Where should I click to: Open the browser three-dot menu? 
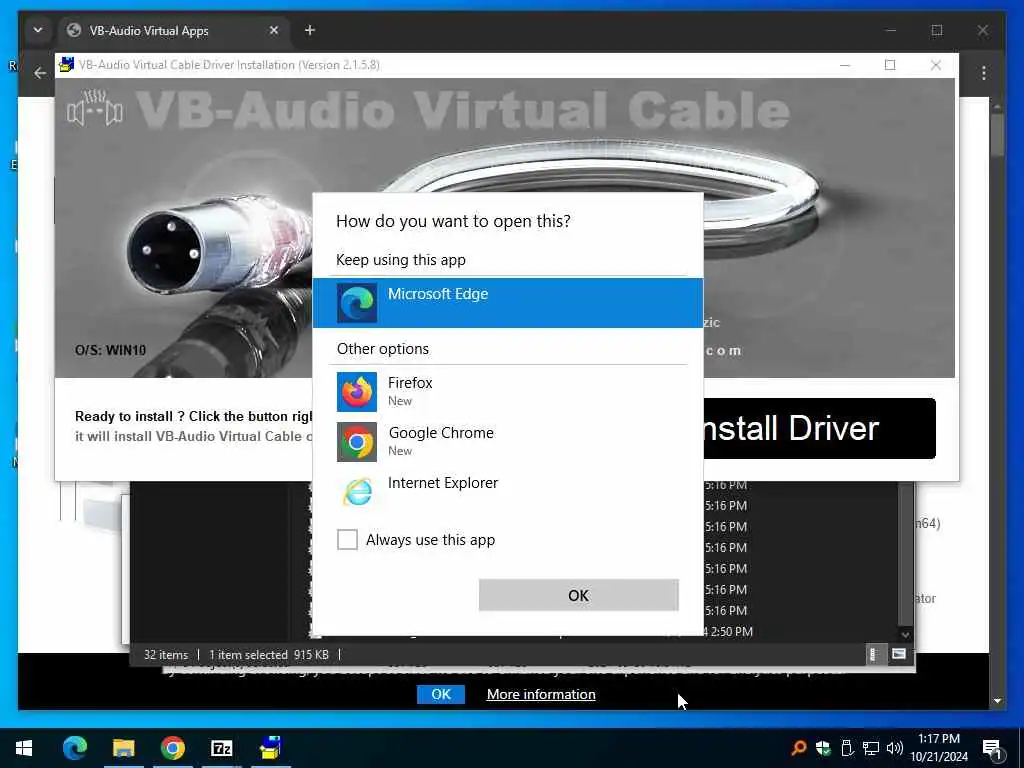(x=984, y=73)
